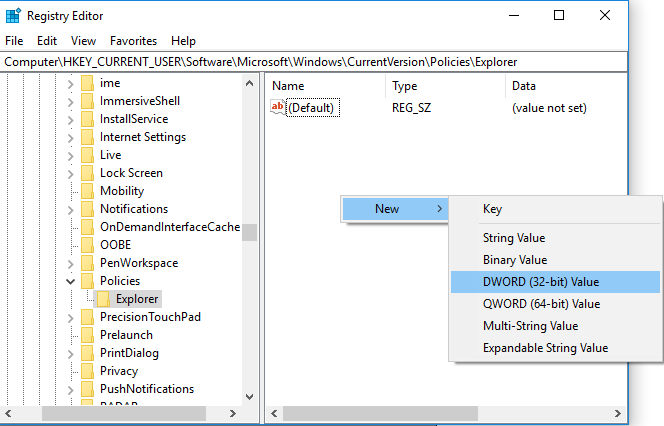664x426 pixels.
Task: Click the tree pane vertical scrollbar thumb
Action: tap(249, 232)
